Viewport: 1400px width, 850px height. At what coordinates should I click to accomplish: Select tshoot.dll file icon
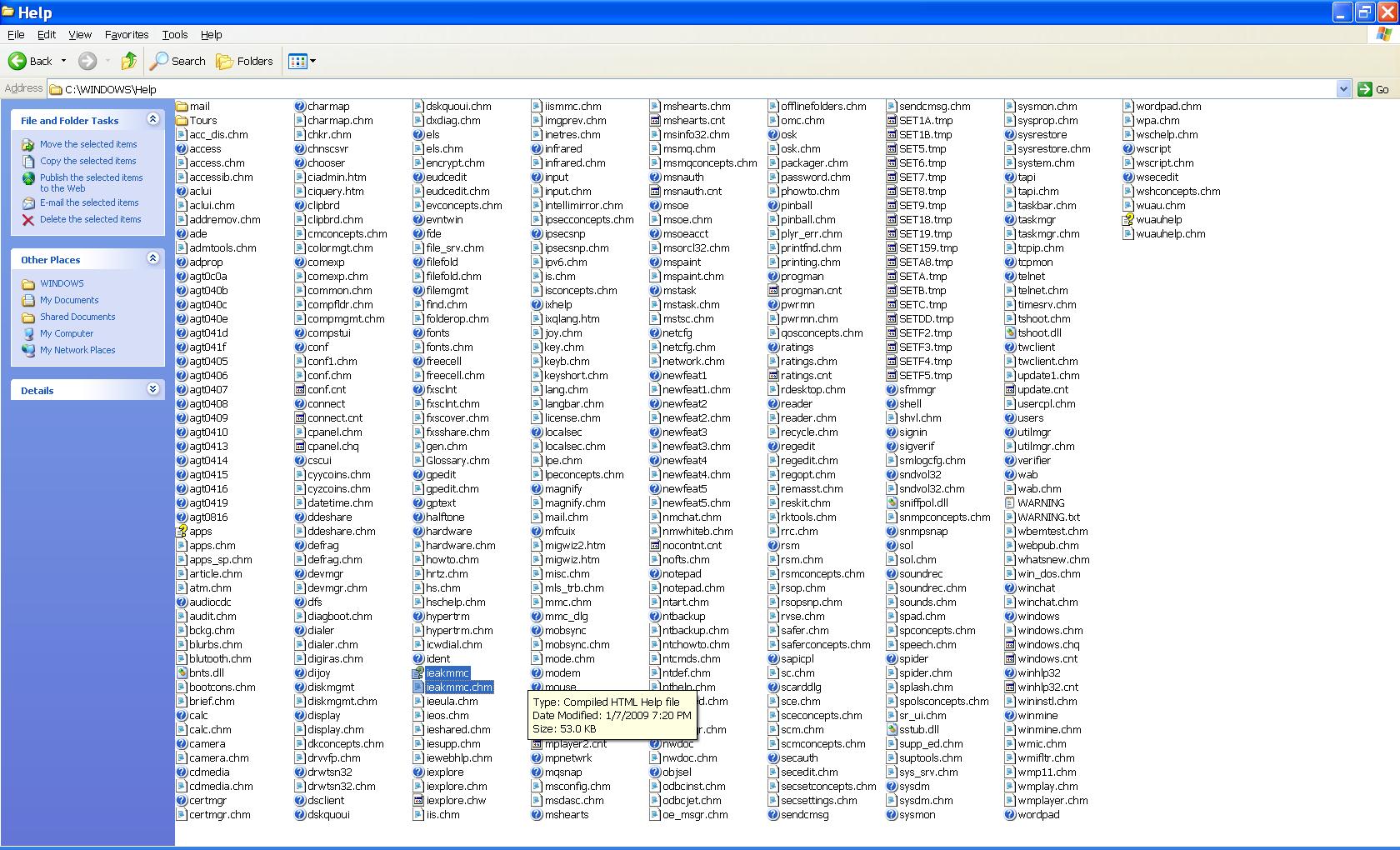[1010, 332]
